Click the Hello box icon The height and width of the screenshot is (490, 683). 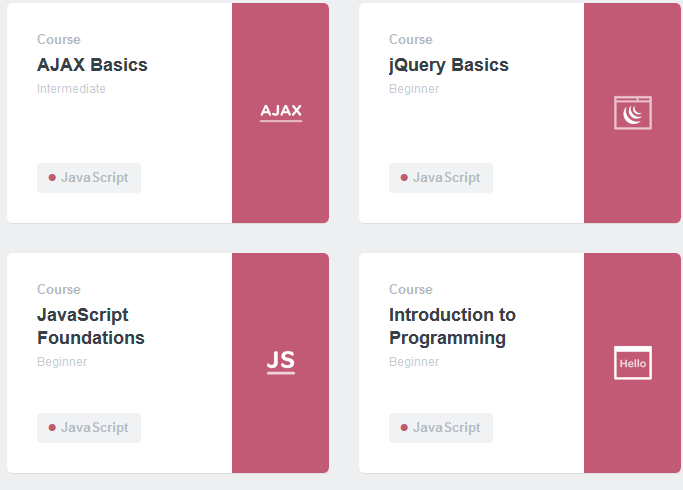point(633,363)
